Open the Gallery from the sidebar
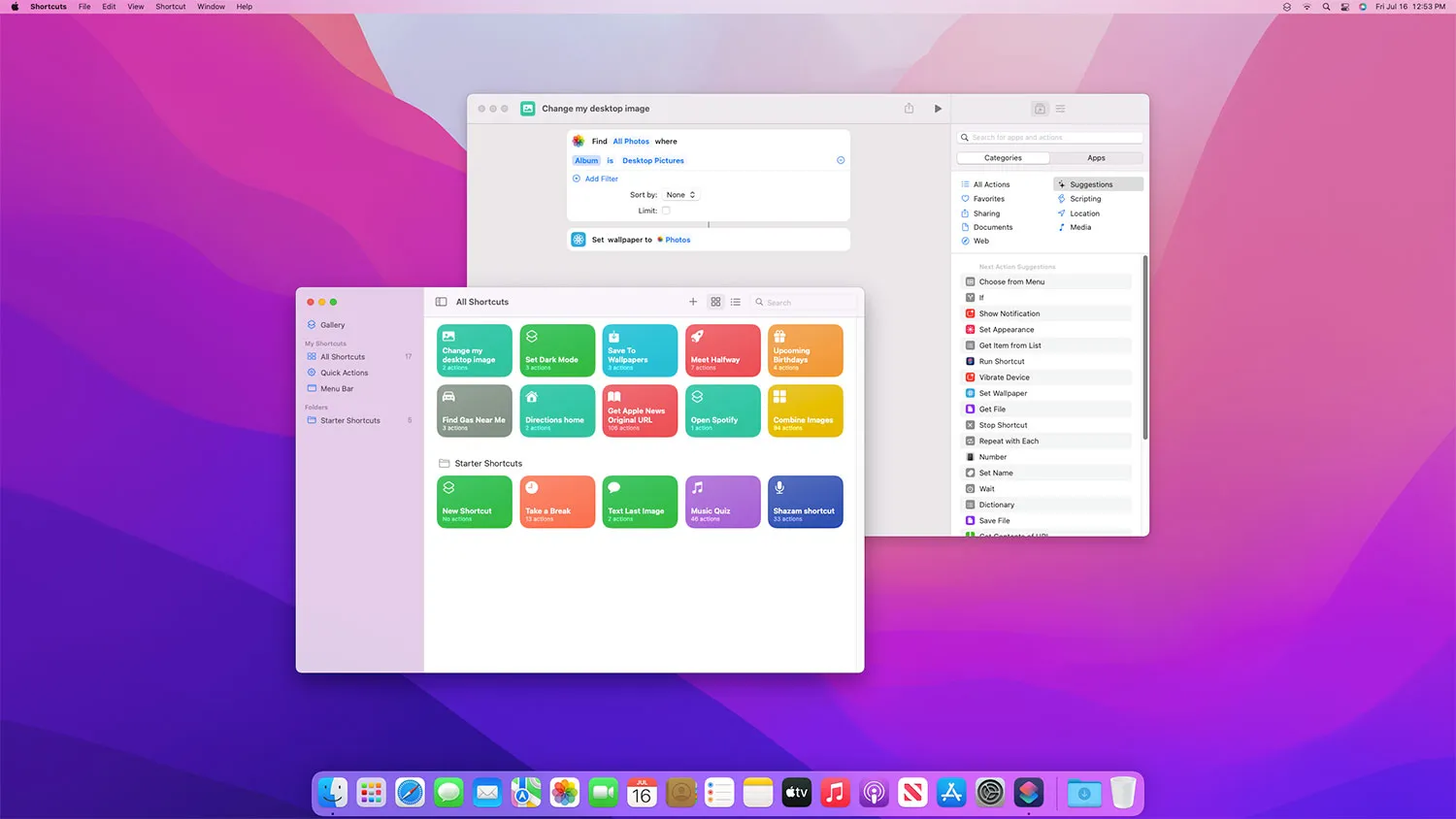This screenshot has width=1456, height=819. click(x=332, y=324)
